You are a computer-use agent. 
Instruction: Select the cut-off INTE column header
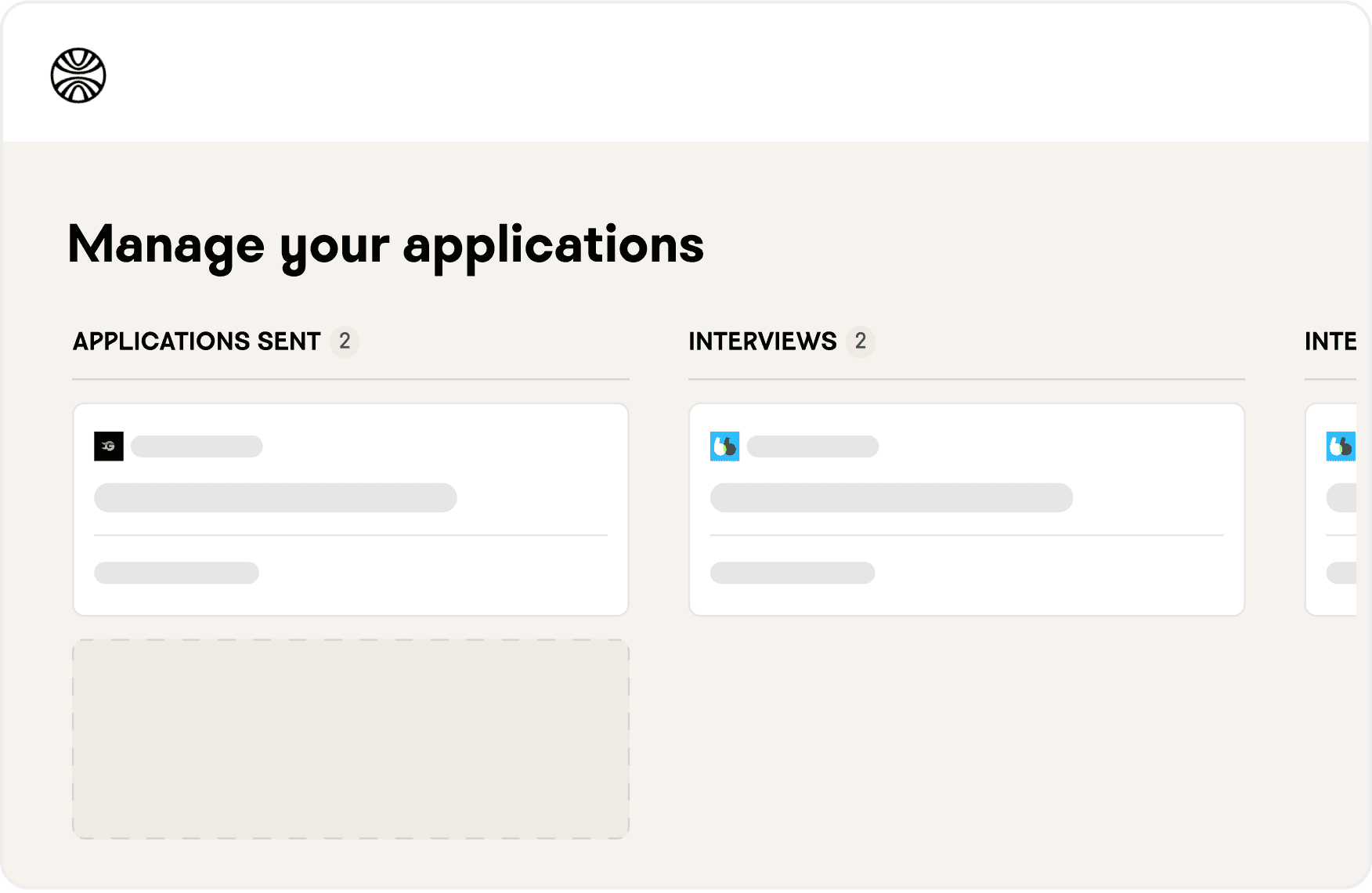pos(1330,342)
